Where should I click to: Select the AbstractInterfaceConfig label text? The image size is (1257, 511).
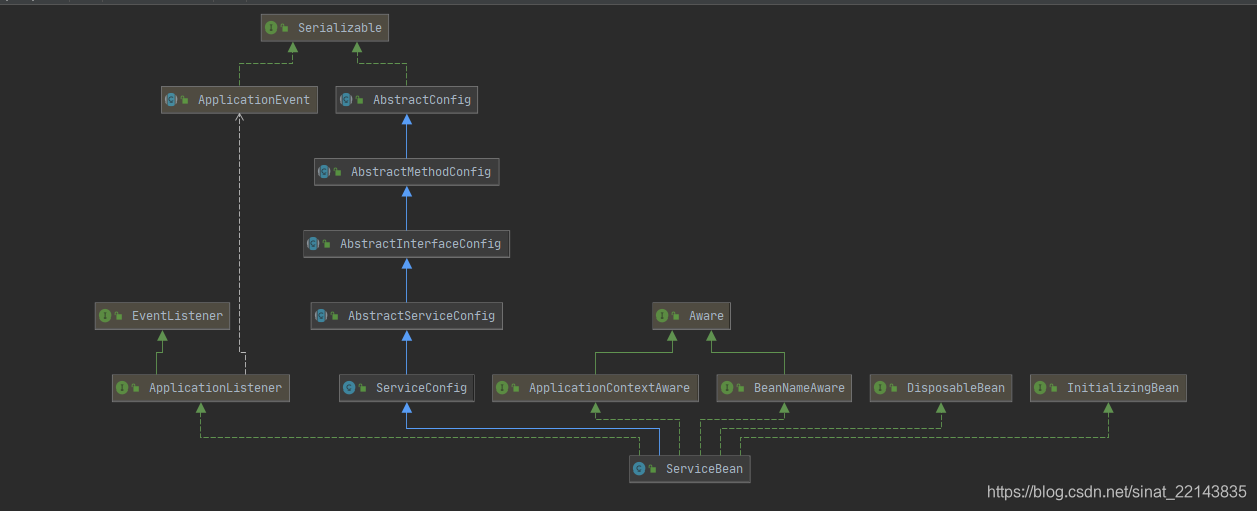(x=420, y=244)
